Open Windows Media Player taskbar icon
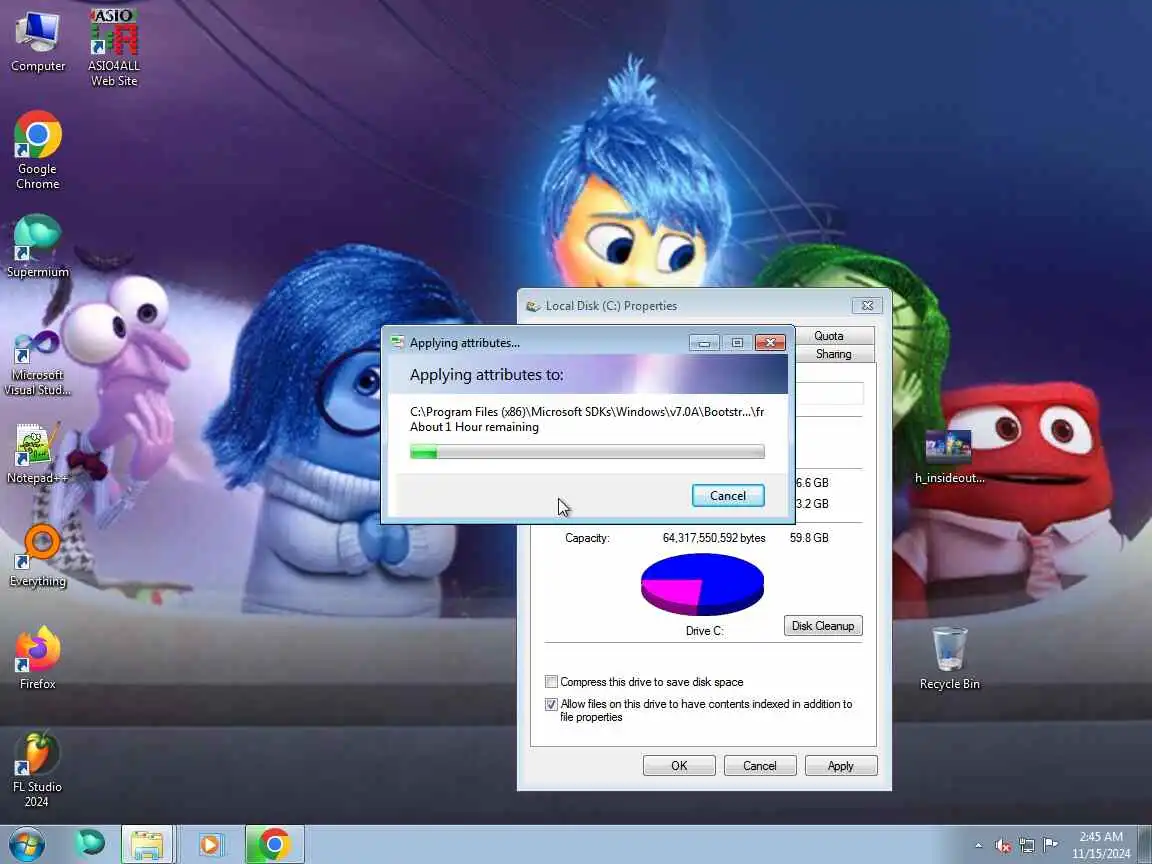 tap(210, 844)
